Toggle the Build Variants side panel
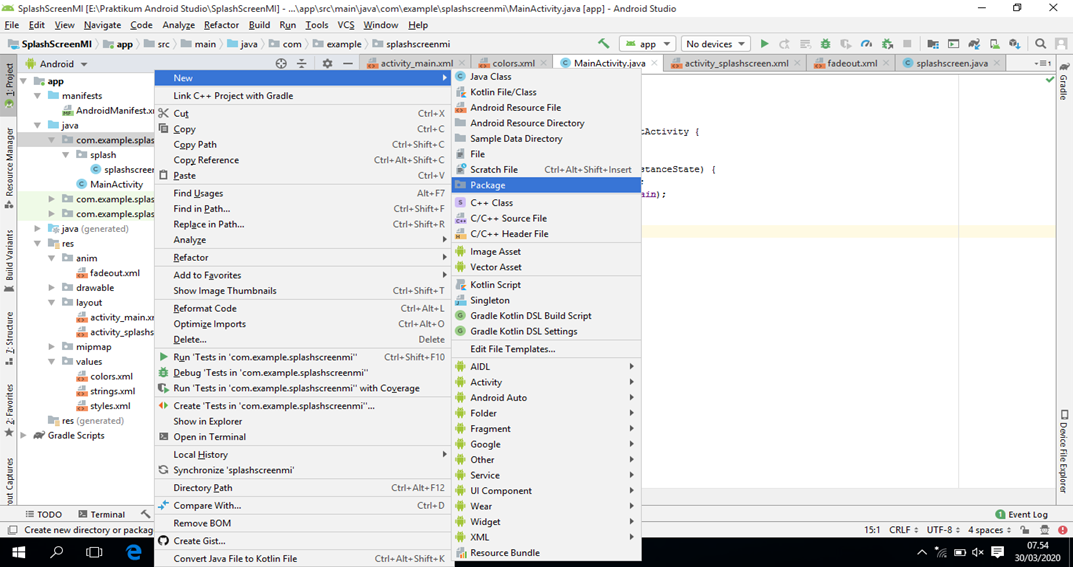 click(x=9, y=259)
